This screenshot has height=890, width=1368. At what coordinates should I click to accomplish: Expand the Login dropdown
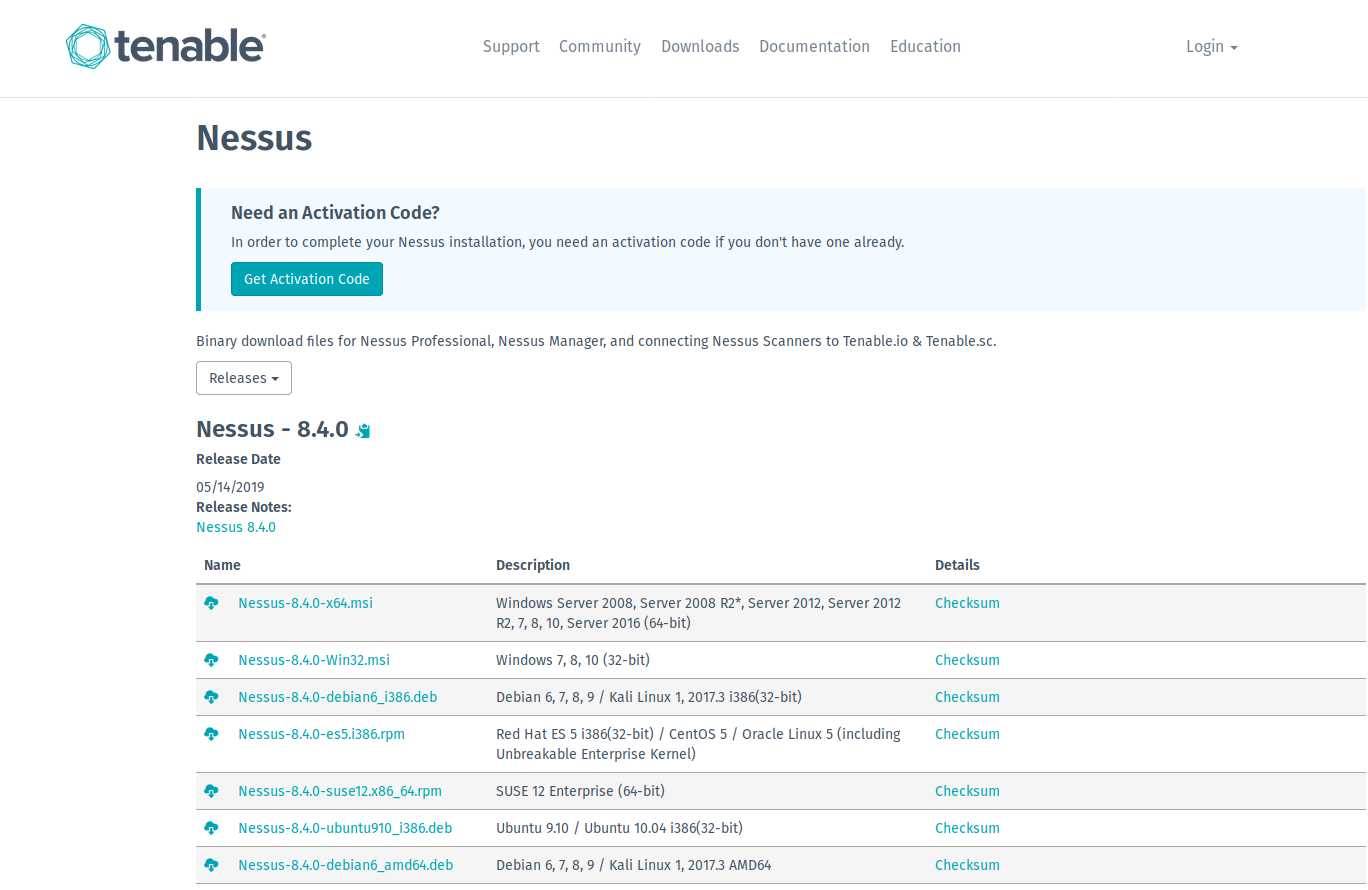[x=1212, y=46]
